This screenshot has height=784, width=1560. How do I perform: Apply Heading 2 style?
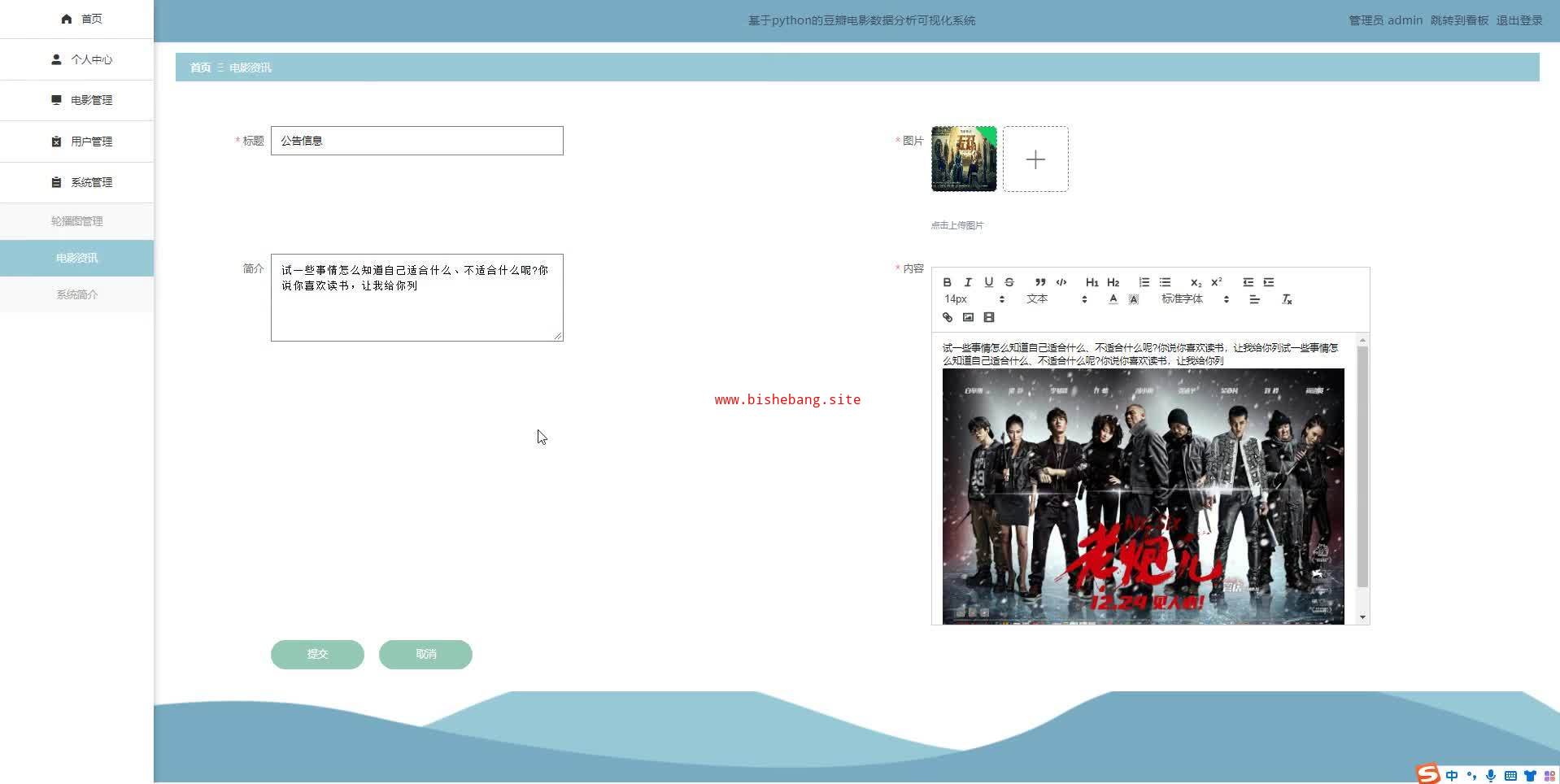pyautogui.click(x=1113, y=282)
